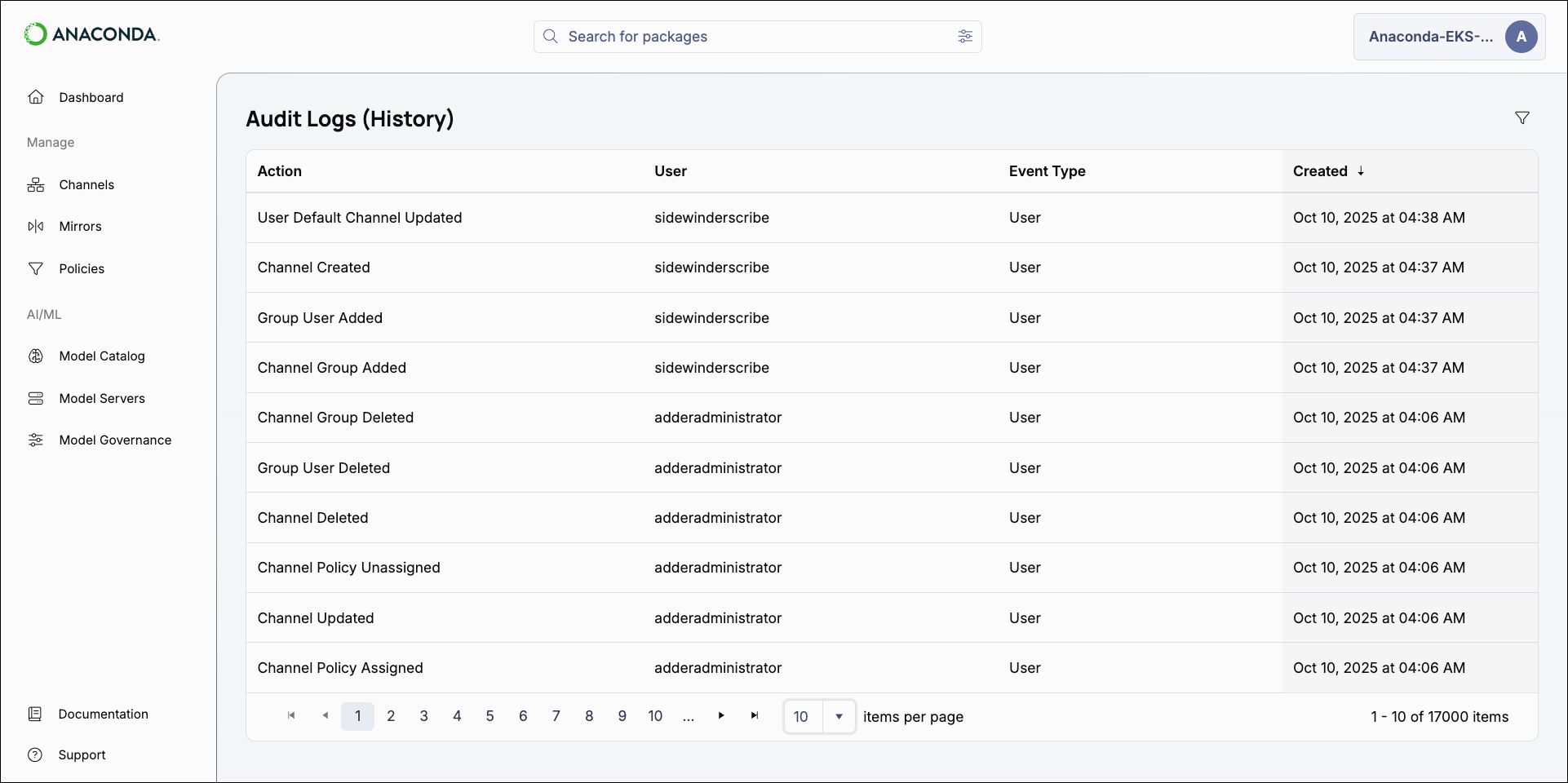
Task: Click the user avatar circle
Action: point(1521,36)
